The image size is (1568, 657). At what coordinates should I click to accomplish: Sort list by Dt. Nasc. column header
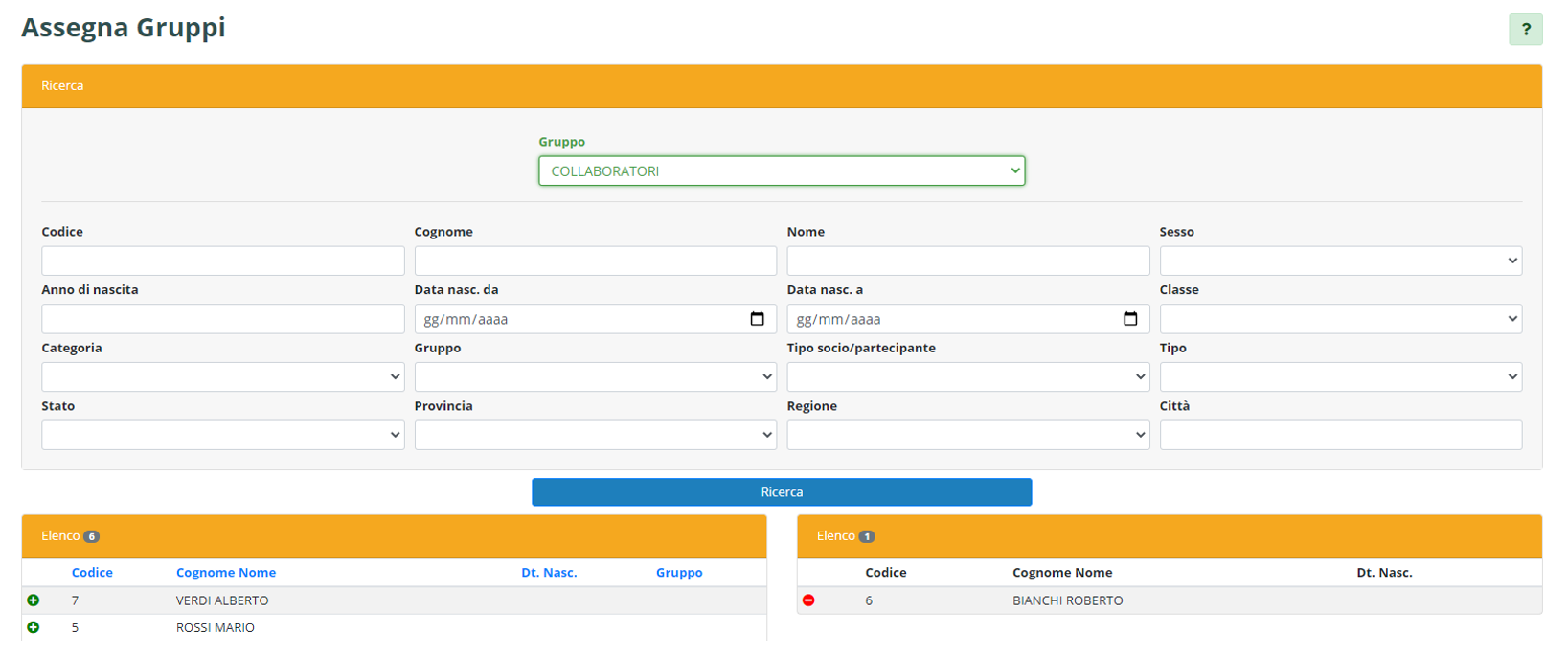[x=549, y=573]
